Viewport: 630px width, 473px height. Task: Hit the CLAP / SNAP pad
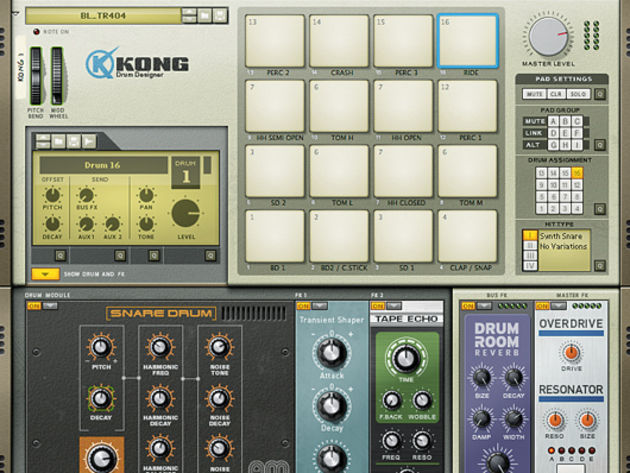pyautogui.click(x=468, y=236)
